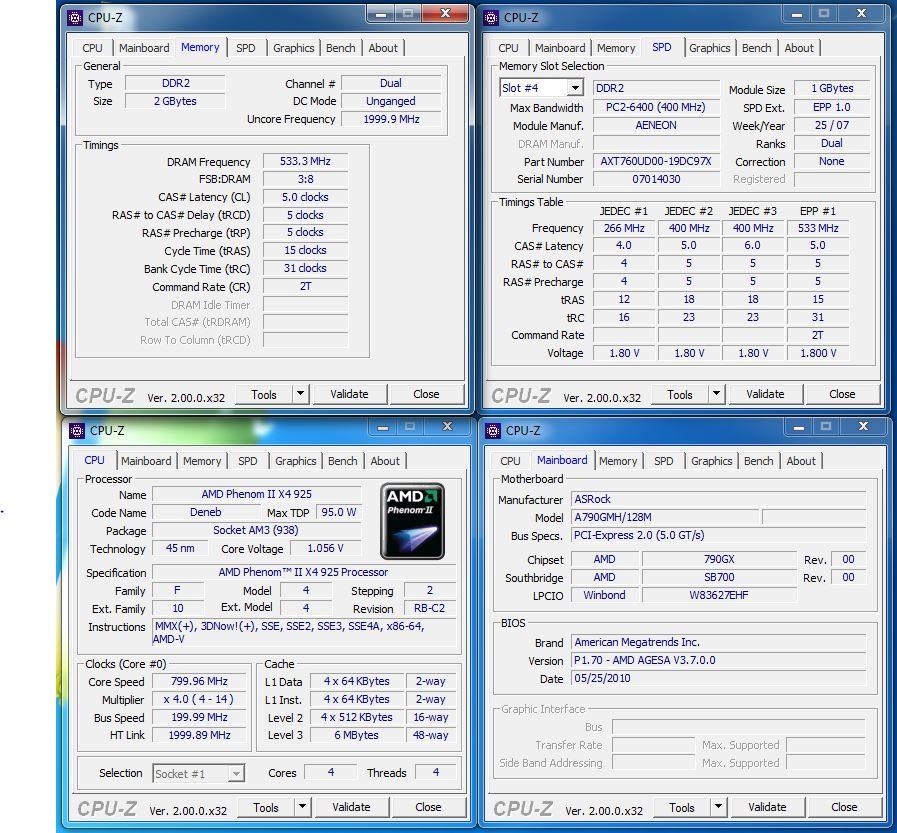Open Memory tab in CPU window

click(x=202, y=461)
